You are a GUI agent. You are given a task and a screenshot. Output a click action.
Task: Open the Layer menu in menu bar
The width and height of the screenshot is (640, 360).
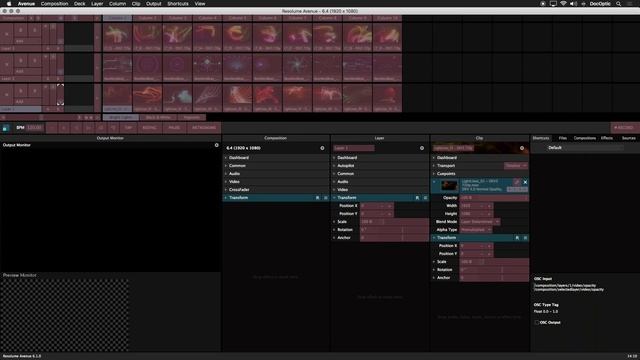[97, 4]
